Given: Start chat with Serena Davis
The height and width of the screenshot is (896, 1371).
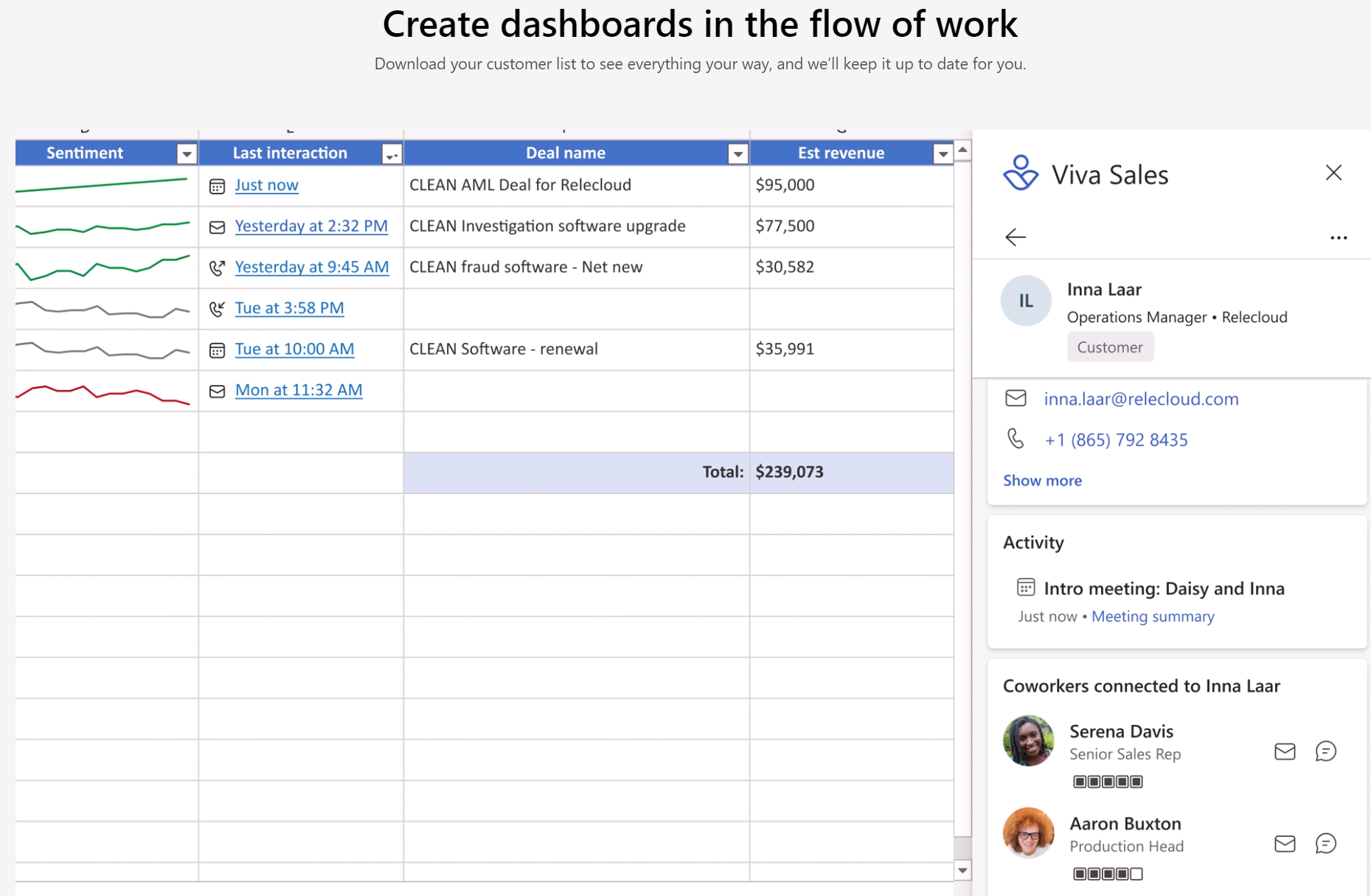Looking at the screenshot, I should 1325,751.
